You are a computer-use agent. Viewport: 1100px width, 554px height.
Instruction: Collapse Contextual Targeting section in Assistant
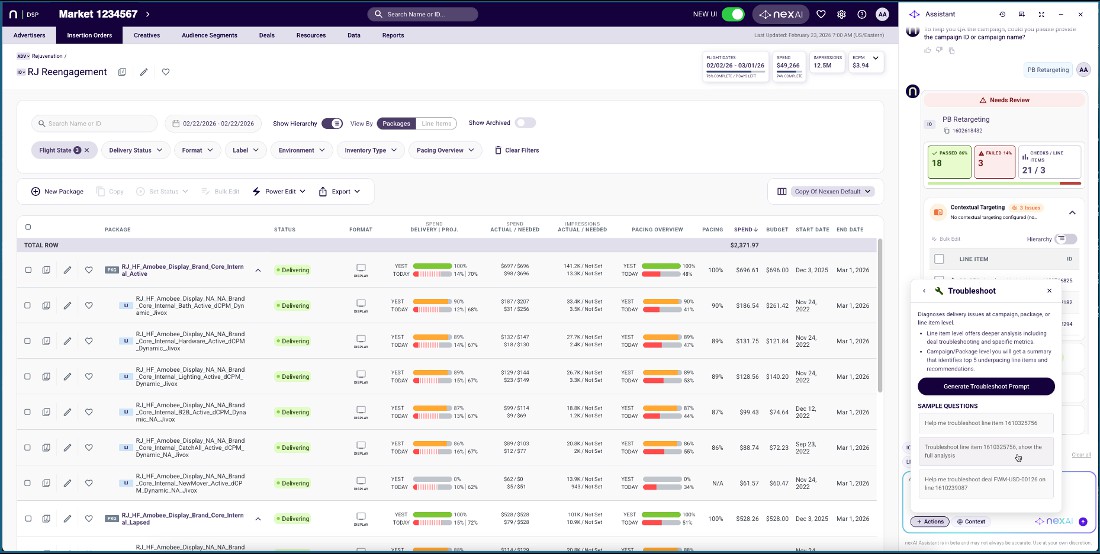[x=1072, y=212]
